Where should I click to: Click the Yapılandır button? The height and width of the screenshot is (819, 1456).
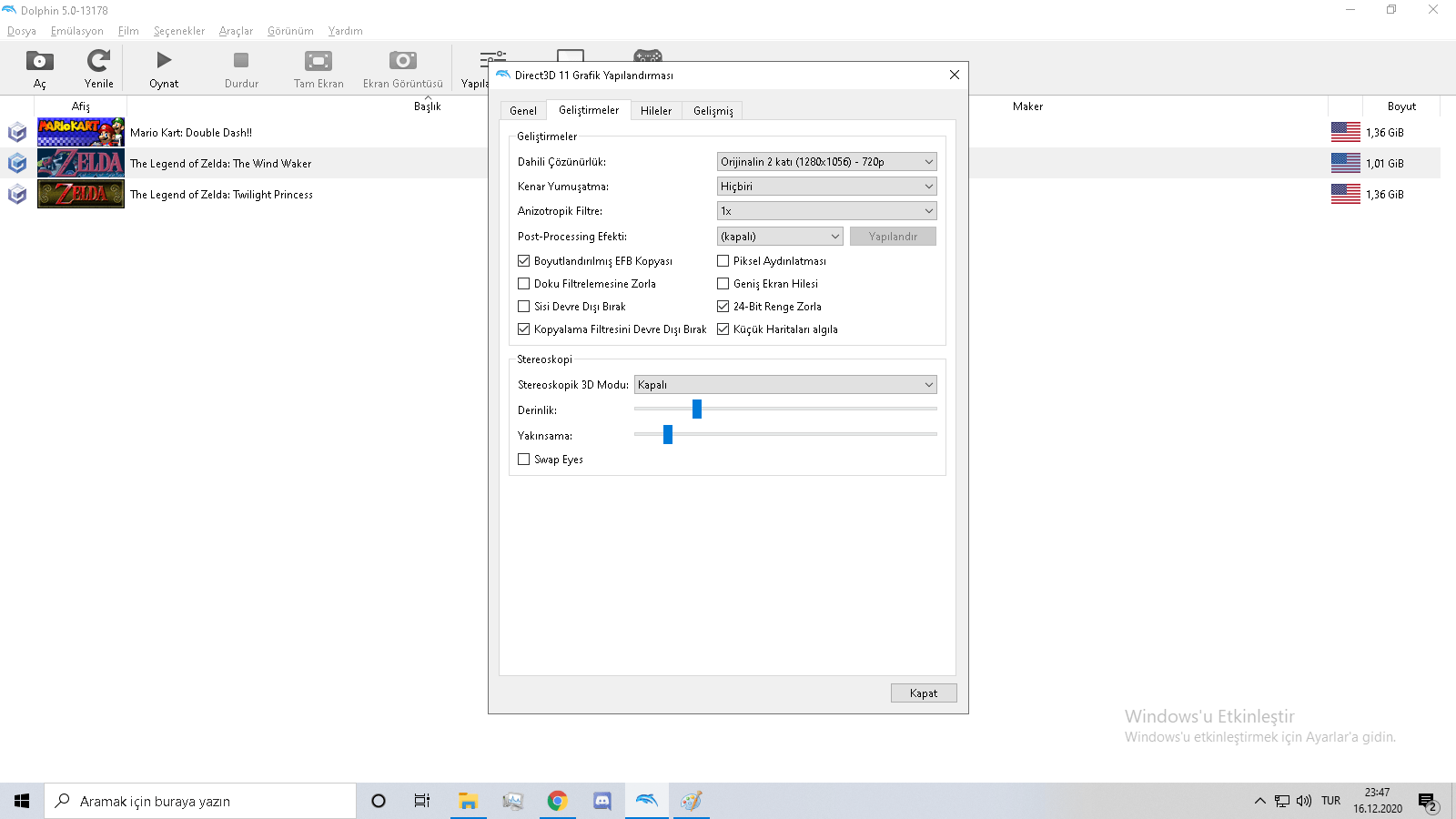click(x=893, y=237)
